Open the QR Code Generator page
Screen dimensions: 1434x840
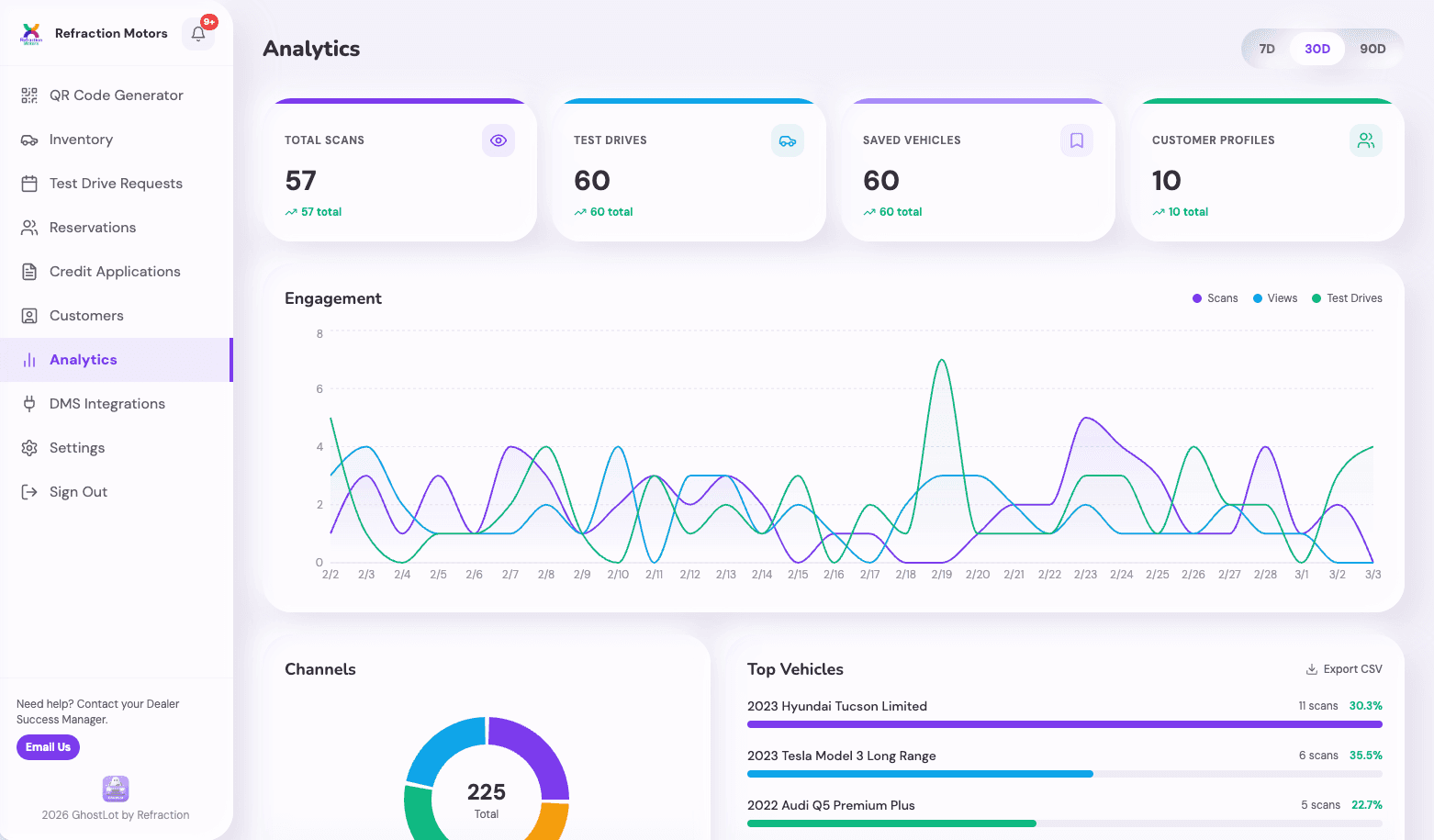(x=116, y=95)
